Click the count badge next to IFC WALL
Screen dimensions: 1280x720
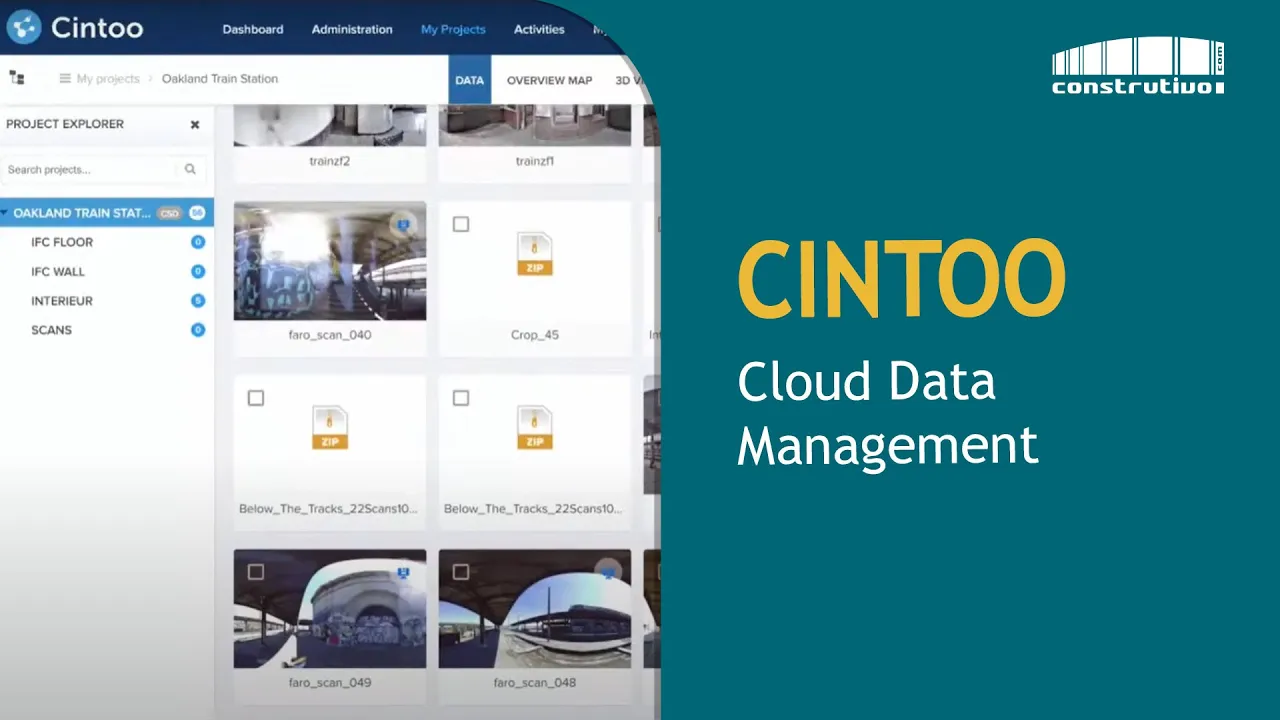click(x=198, y=271)
